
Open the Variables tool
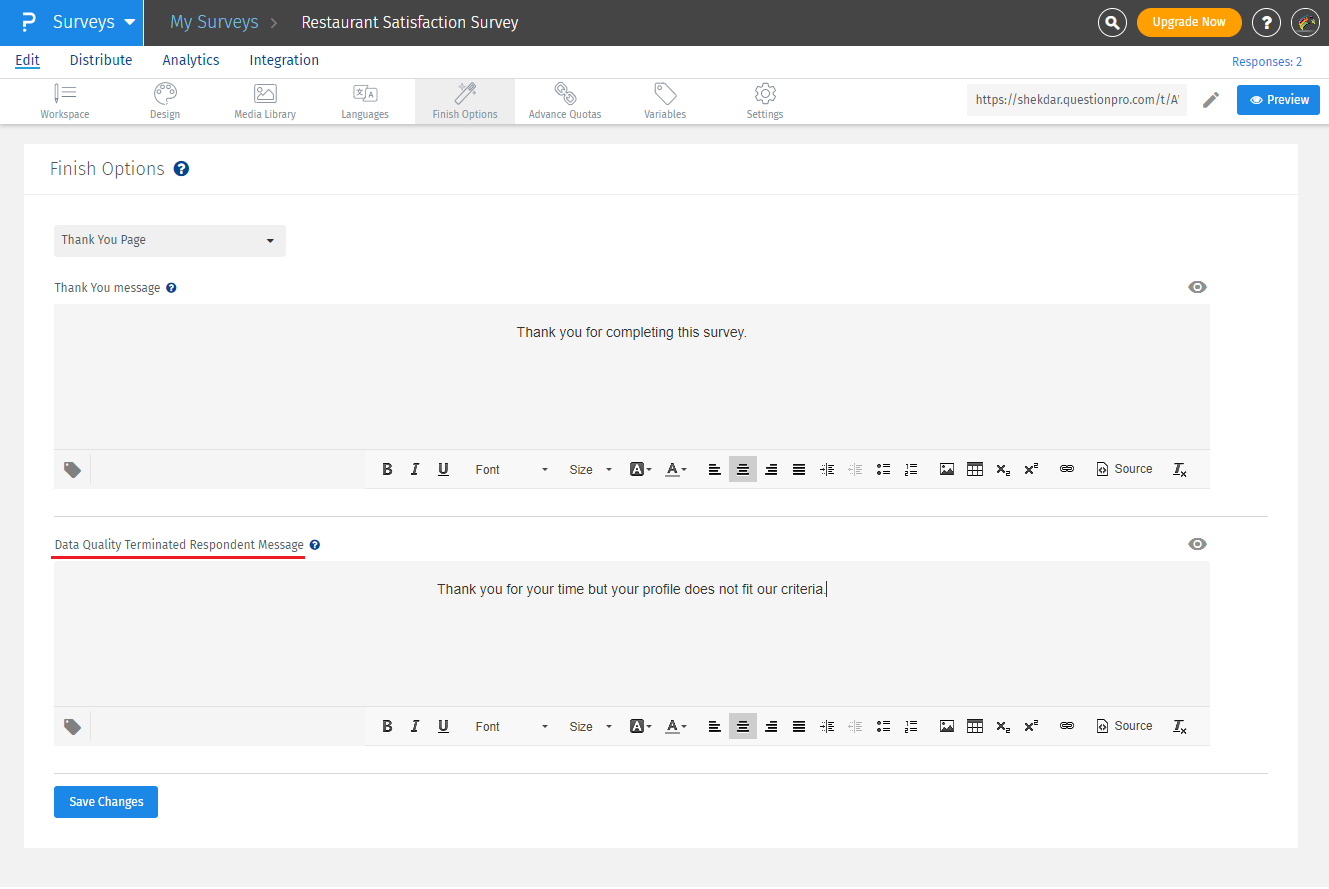[665, 101]
